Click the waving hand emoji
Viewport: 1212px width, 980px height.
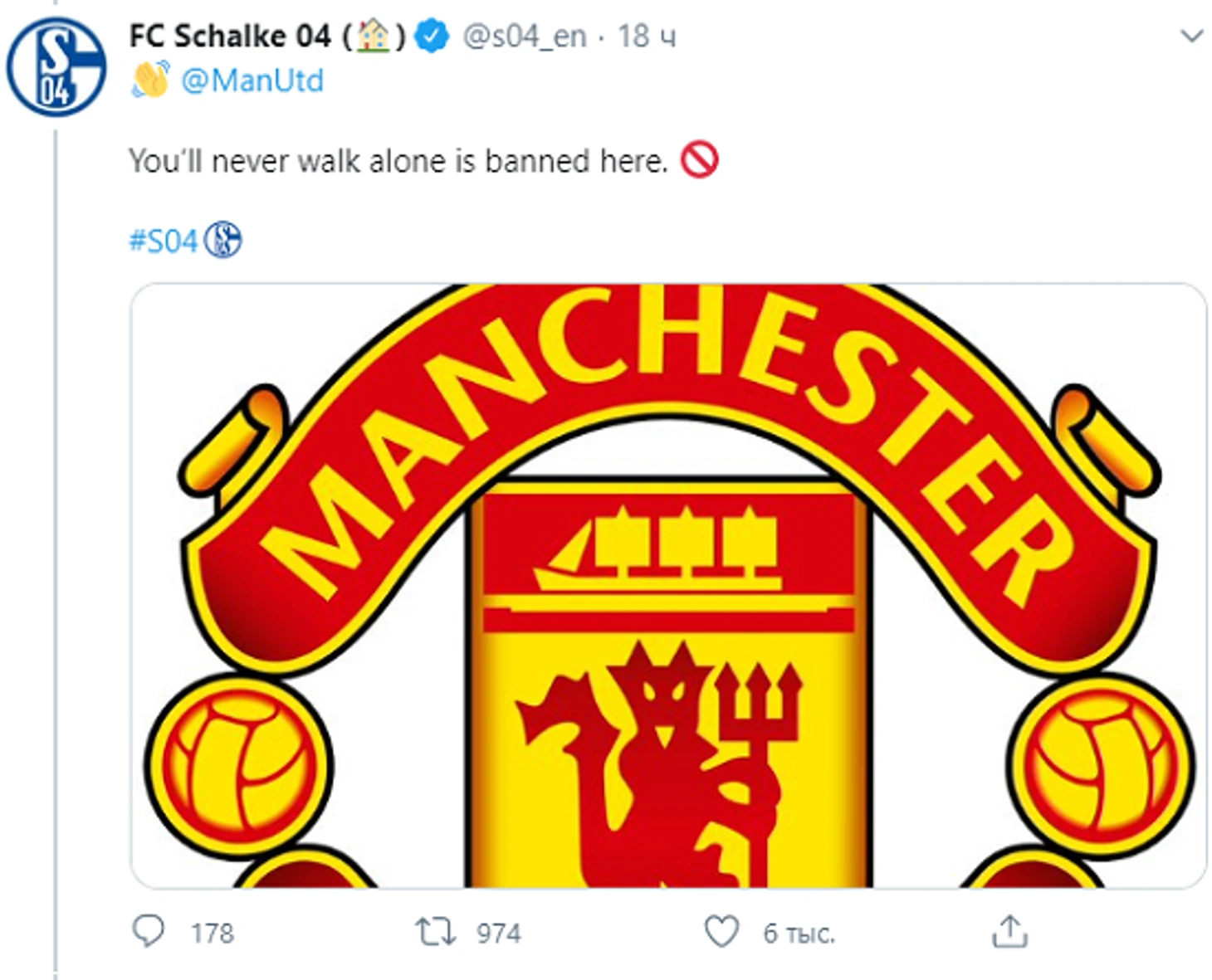(x=150, y=80)
